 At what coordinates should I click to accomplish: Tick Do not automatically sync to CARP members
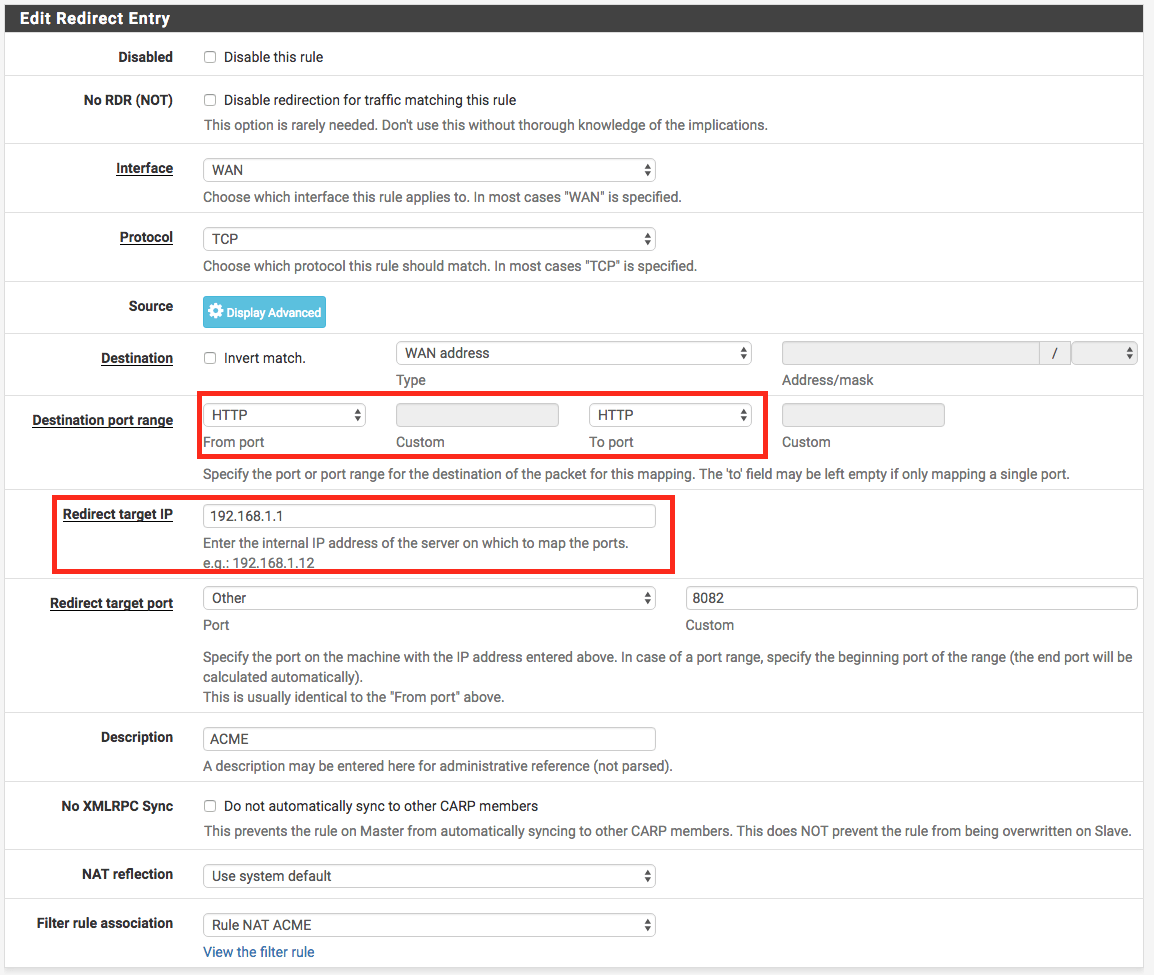tap(210, 806)
